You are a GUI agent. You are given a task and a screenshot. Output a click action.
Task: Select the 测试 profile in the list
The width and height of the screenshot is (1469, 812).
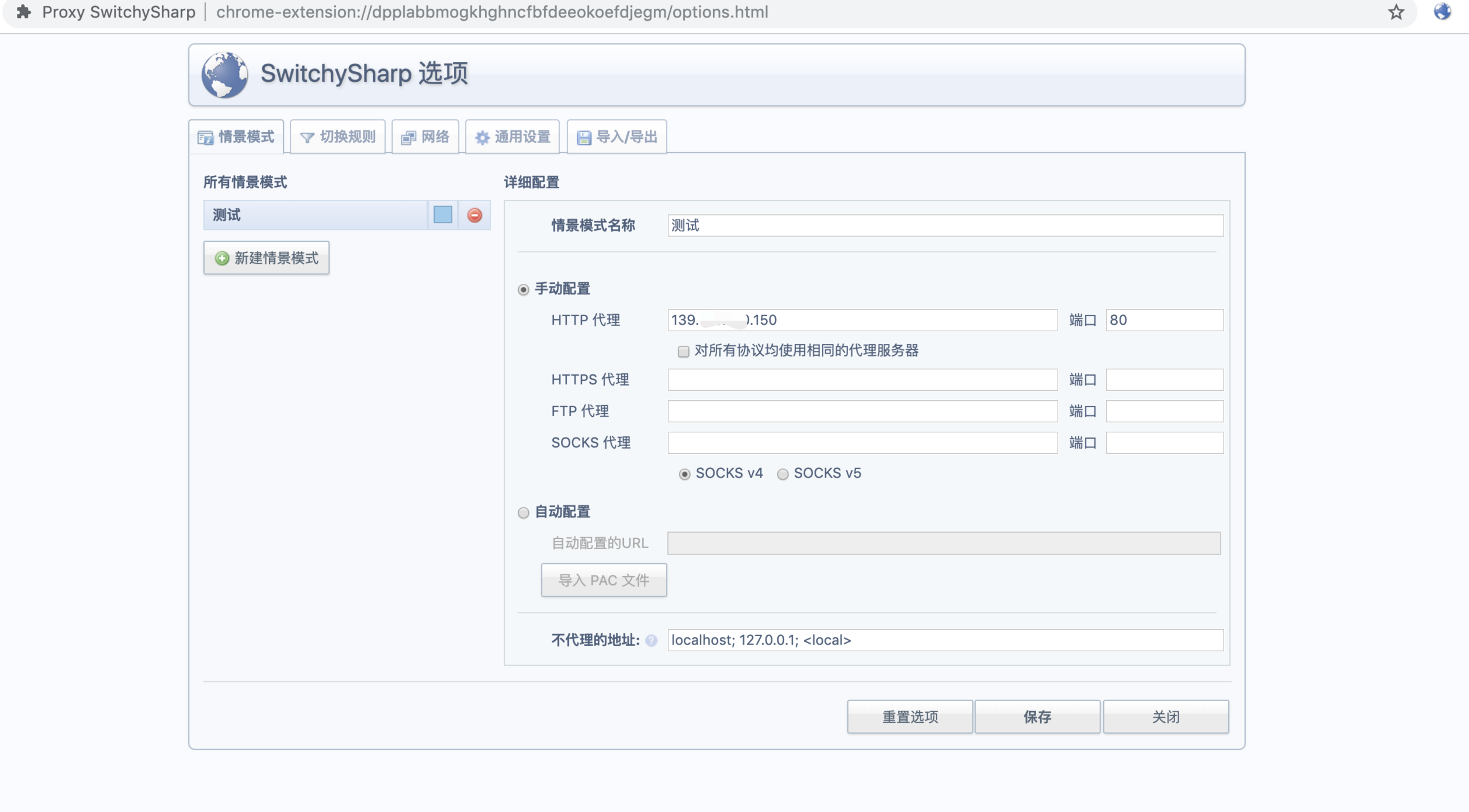point(316,215)
